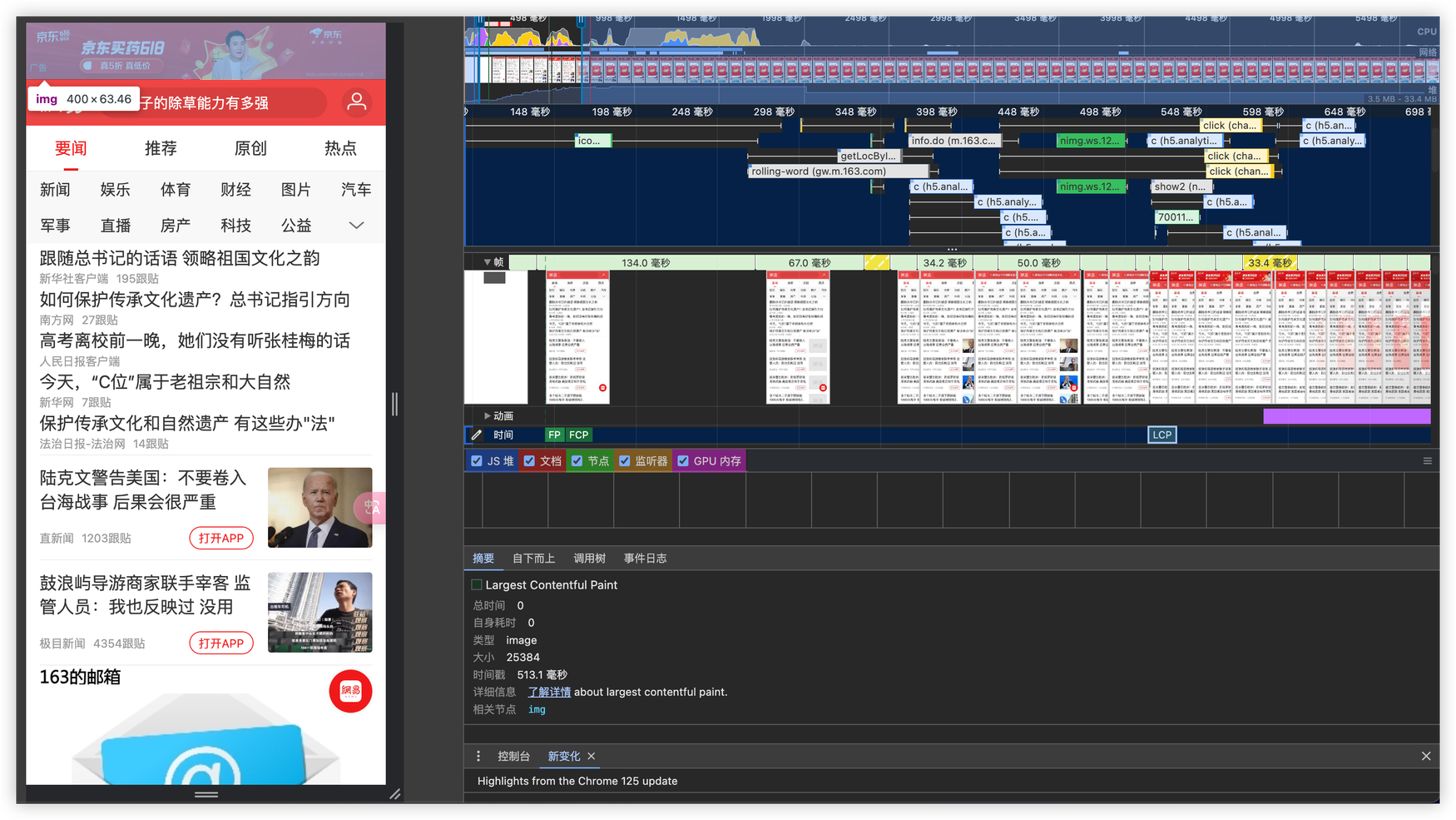
Task: Uncheck the JS 堆 checkbox
Action: coord(477,461)
